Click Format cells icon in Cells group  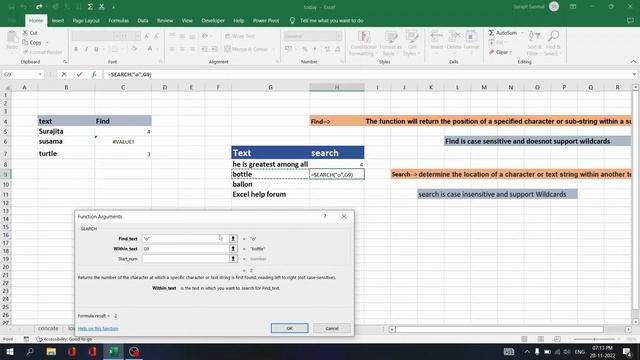click(x=471, y=36)
